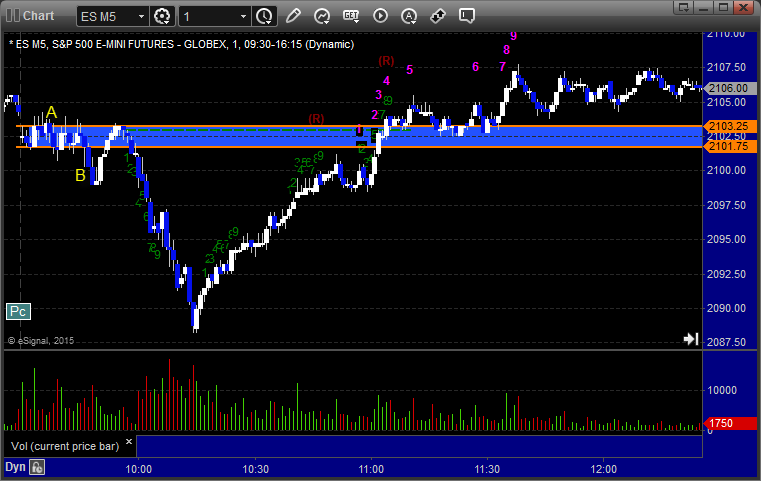Open the alerts A icon menu
The height and width of the screenshot is (481, 761).
[409, 16]
